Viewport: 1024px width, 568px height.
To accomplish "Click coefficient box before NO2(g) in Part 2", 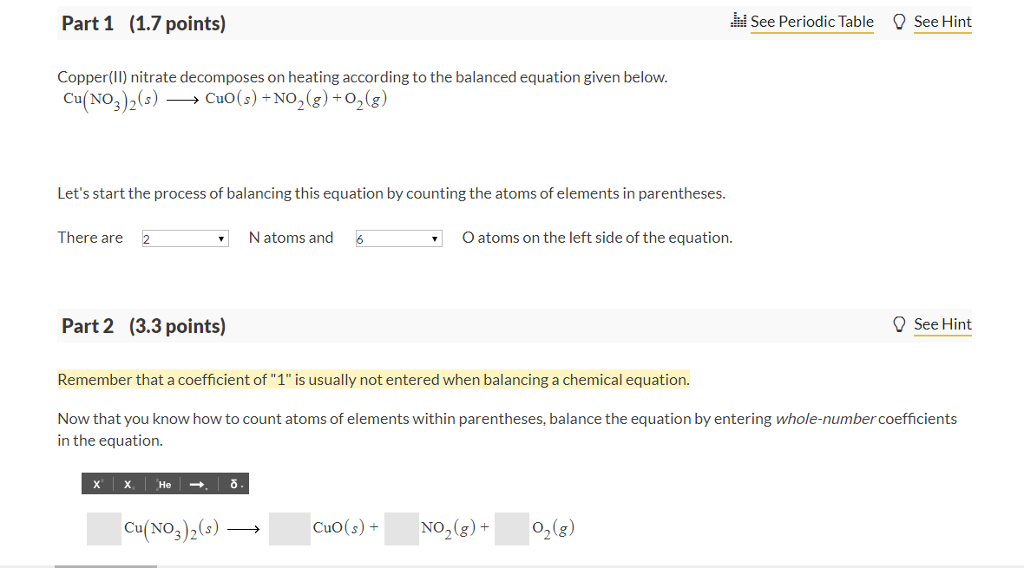I will [402, 529].
